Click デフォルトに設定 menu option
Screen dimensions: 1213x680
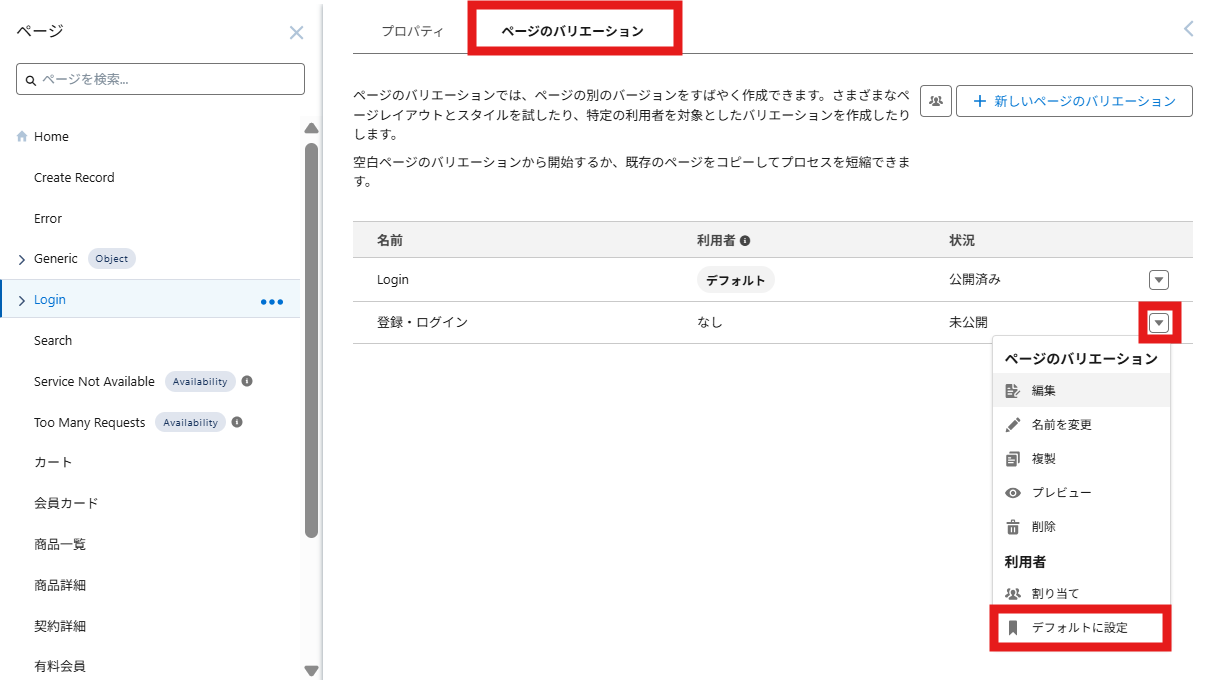(1079, 628)
